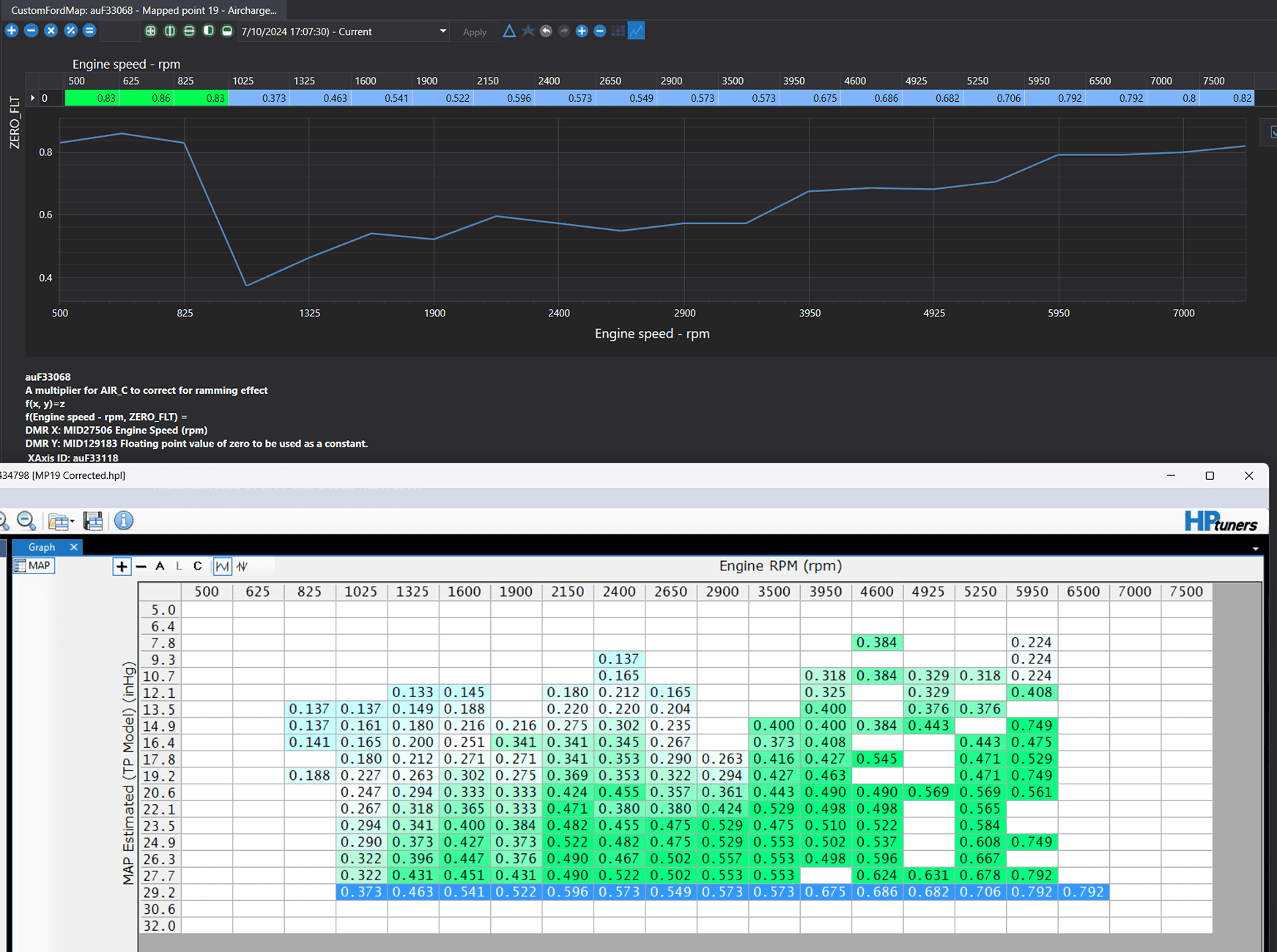1277x952 pixels.
Task: Click the 'A' button in graph toolbar
Action: click(160, 566)
